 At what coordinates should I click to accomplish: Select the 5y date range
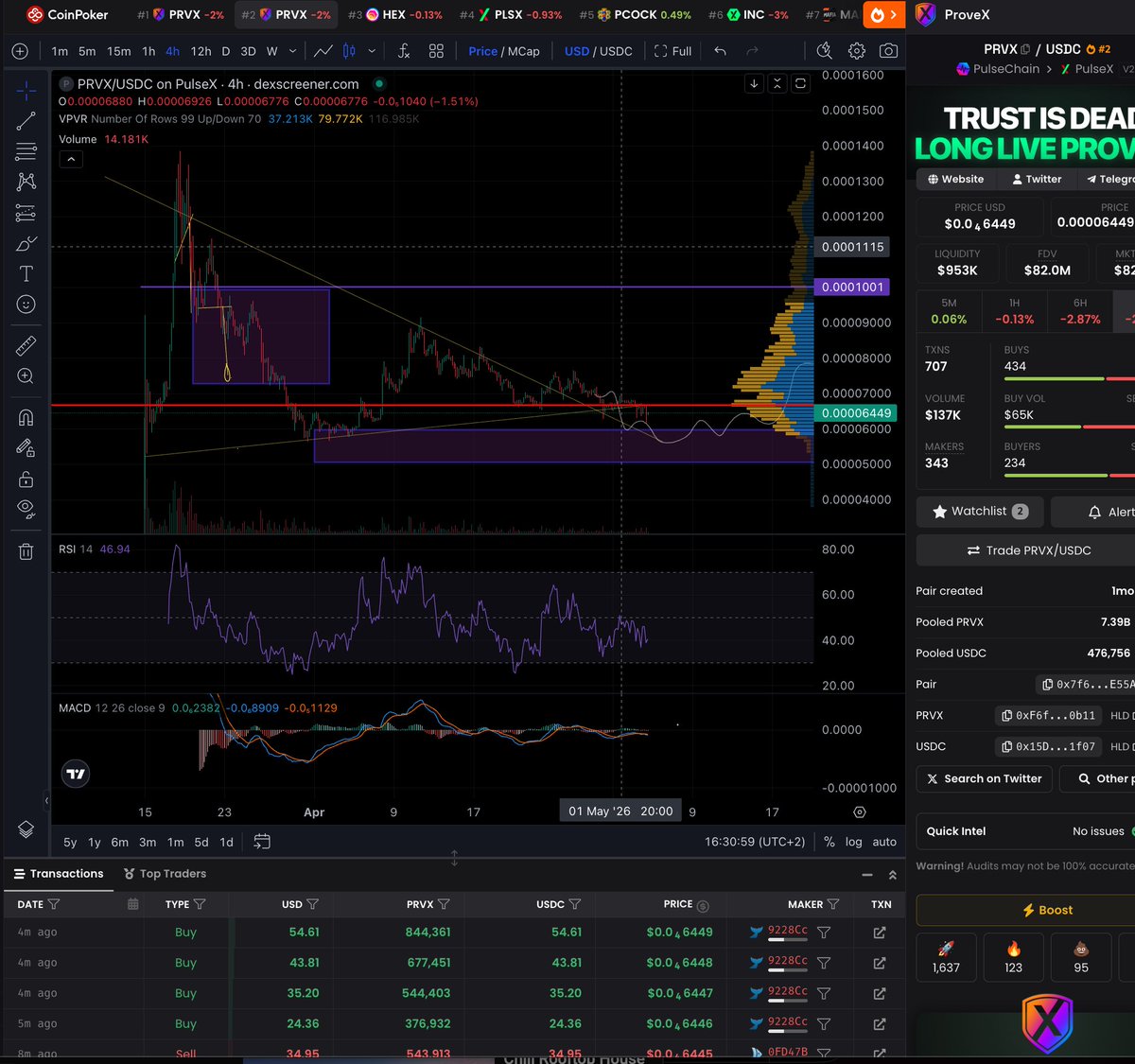coord(70,842)
